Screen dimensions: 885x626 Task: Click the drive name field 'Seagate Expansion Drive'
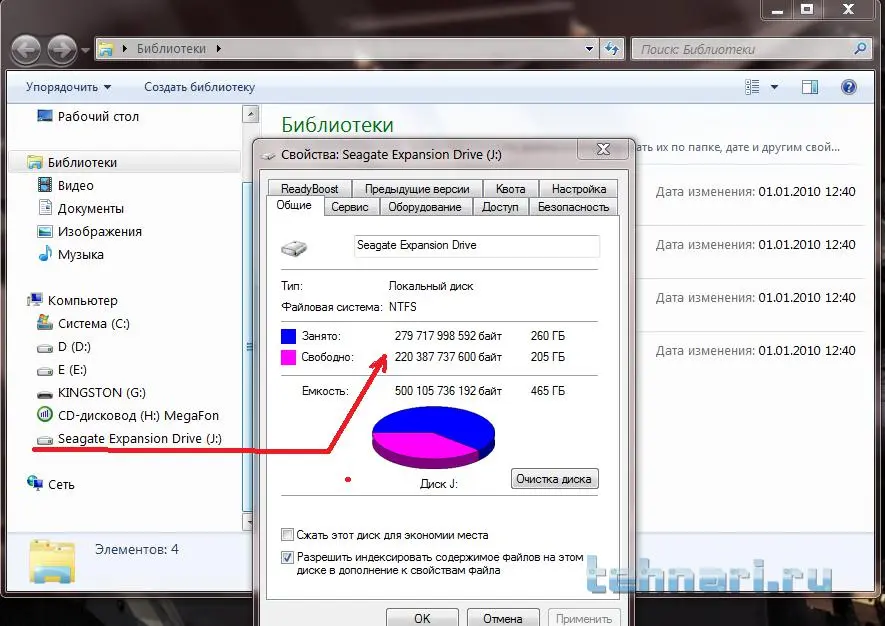pos(476,246)
